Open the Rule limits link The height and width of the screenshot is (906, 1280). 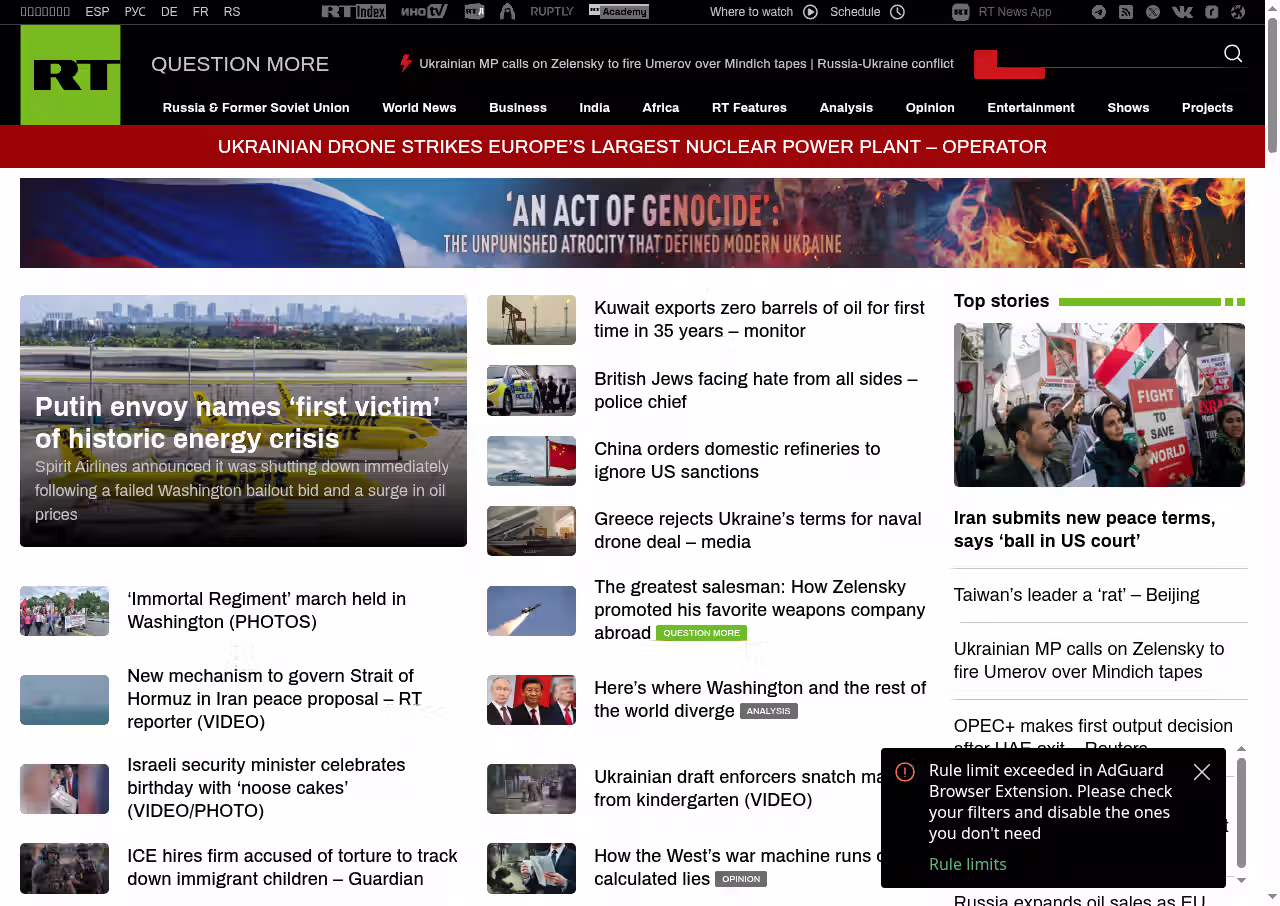968,864
